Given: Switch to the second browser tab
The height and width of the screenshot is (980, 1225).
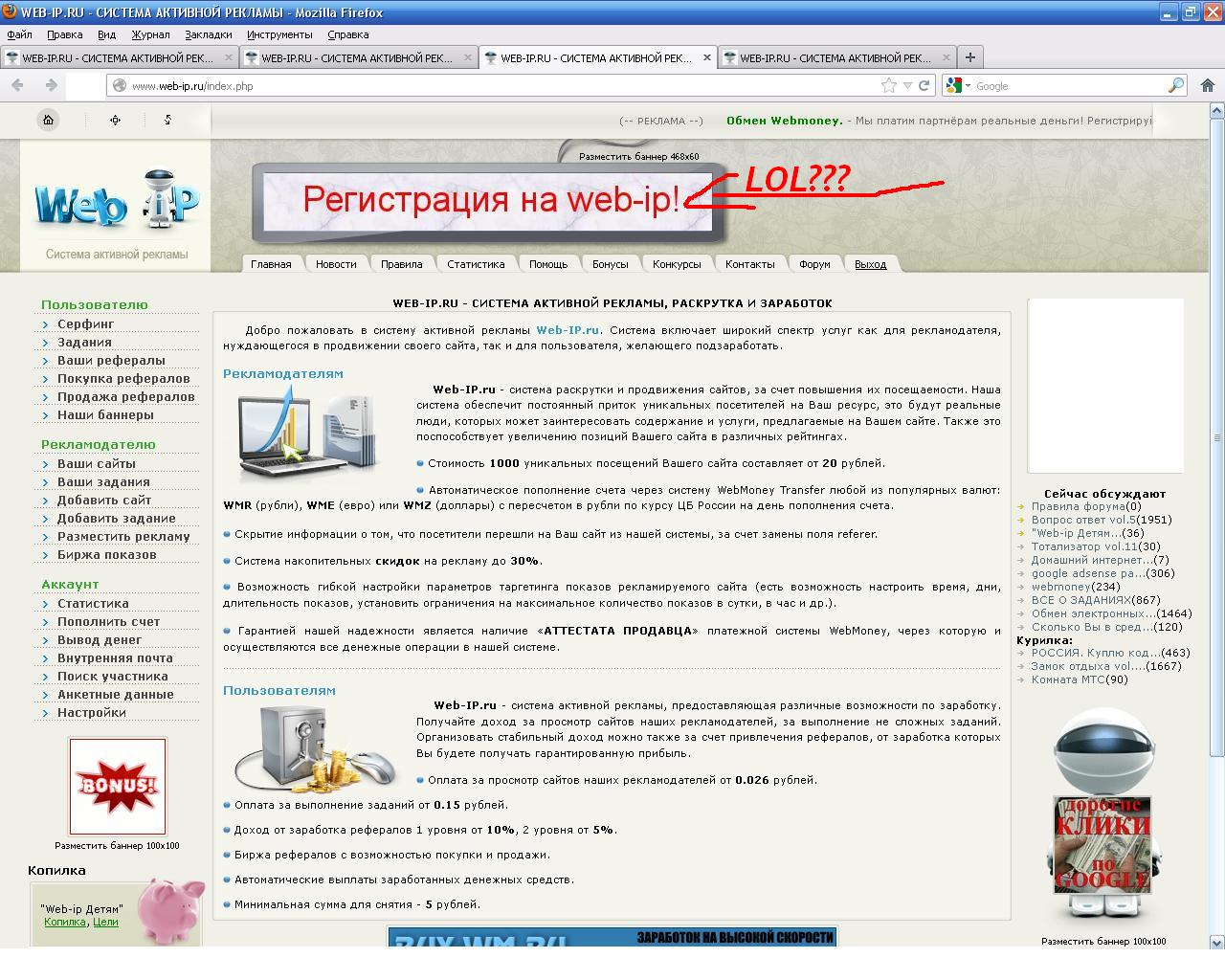Looking at the screenshot, I should click(358, 57).
